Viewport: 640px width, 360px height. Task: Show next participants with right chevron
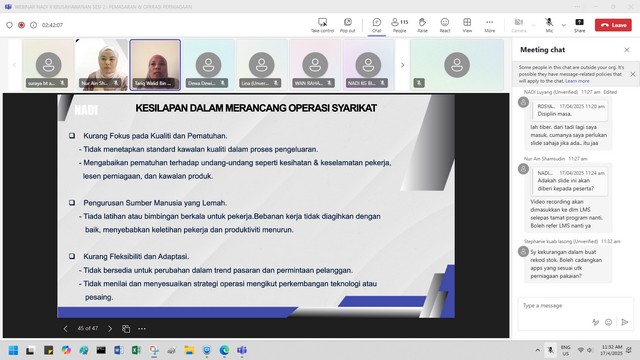click(402, 65)
